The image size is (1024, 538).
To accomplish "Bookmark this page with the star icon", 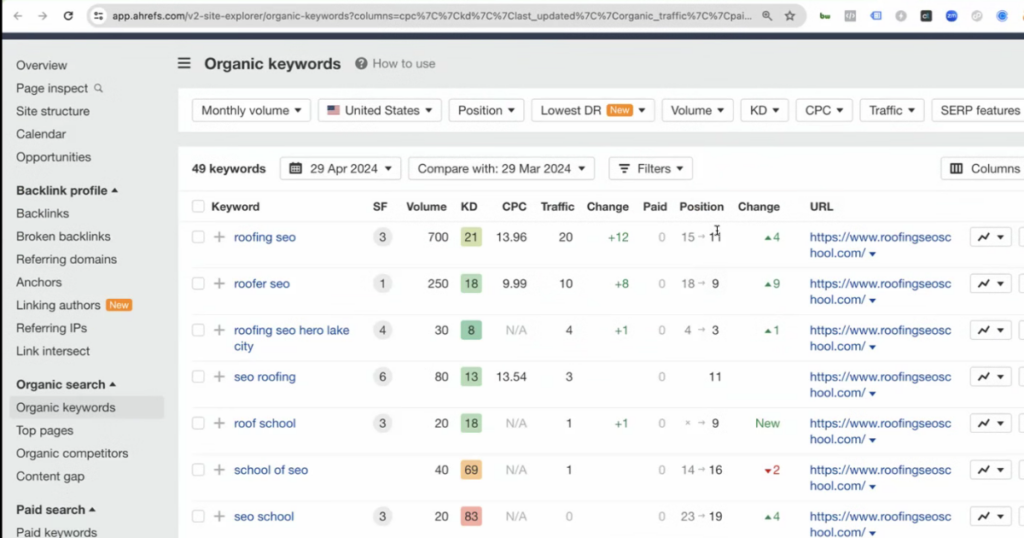I will [x=790, y=16].
